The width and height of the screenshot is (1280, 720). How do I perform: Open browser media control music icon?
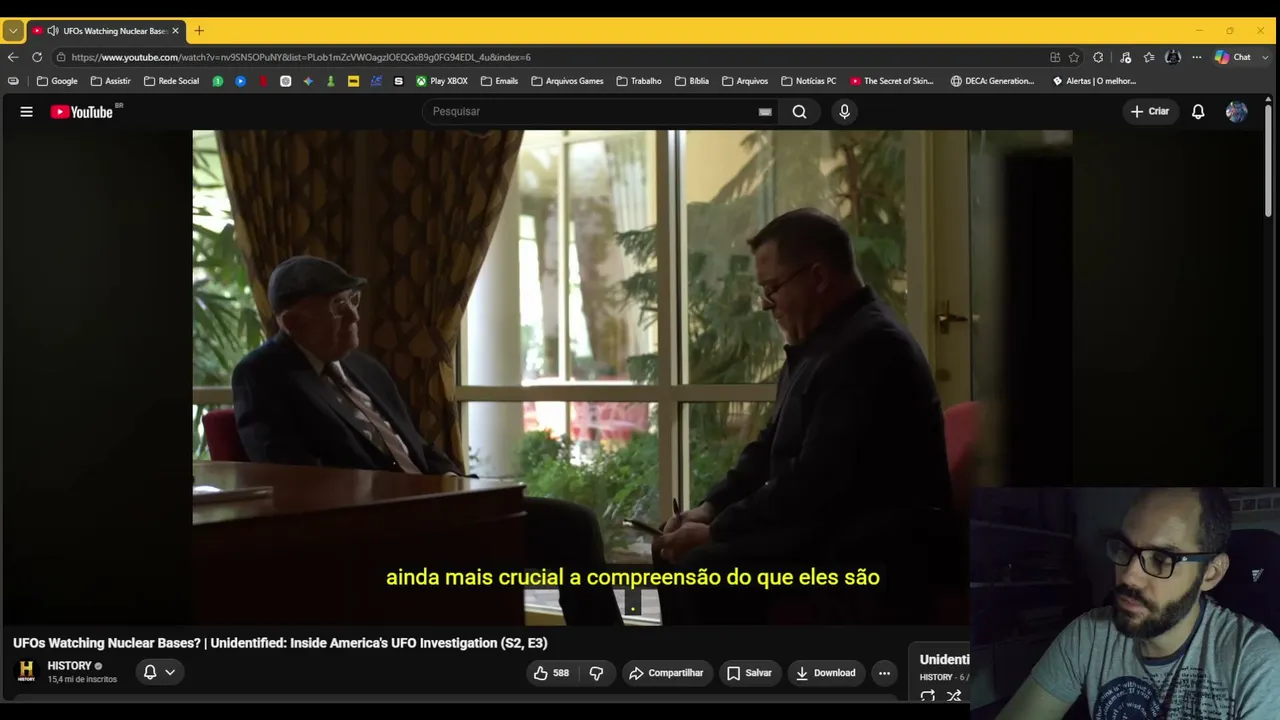click(x=1125, y=57)
